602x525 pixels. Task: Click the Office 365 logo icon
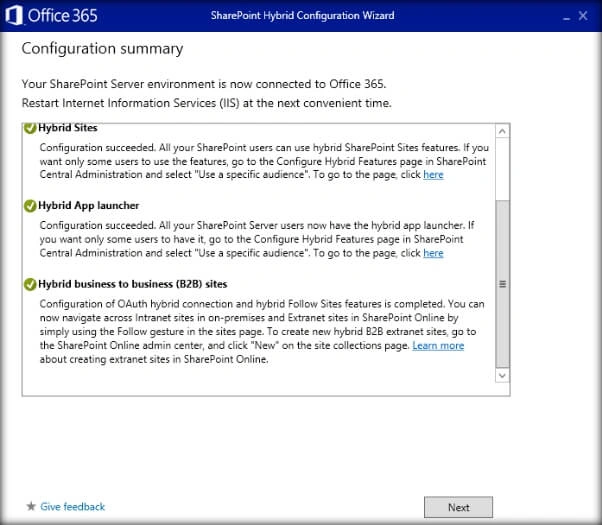tap(14, 16)
